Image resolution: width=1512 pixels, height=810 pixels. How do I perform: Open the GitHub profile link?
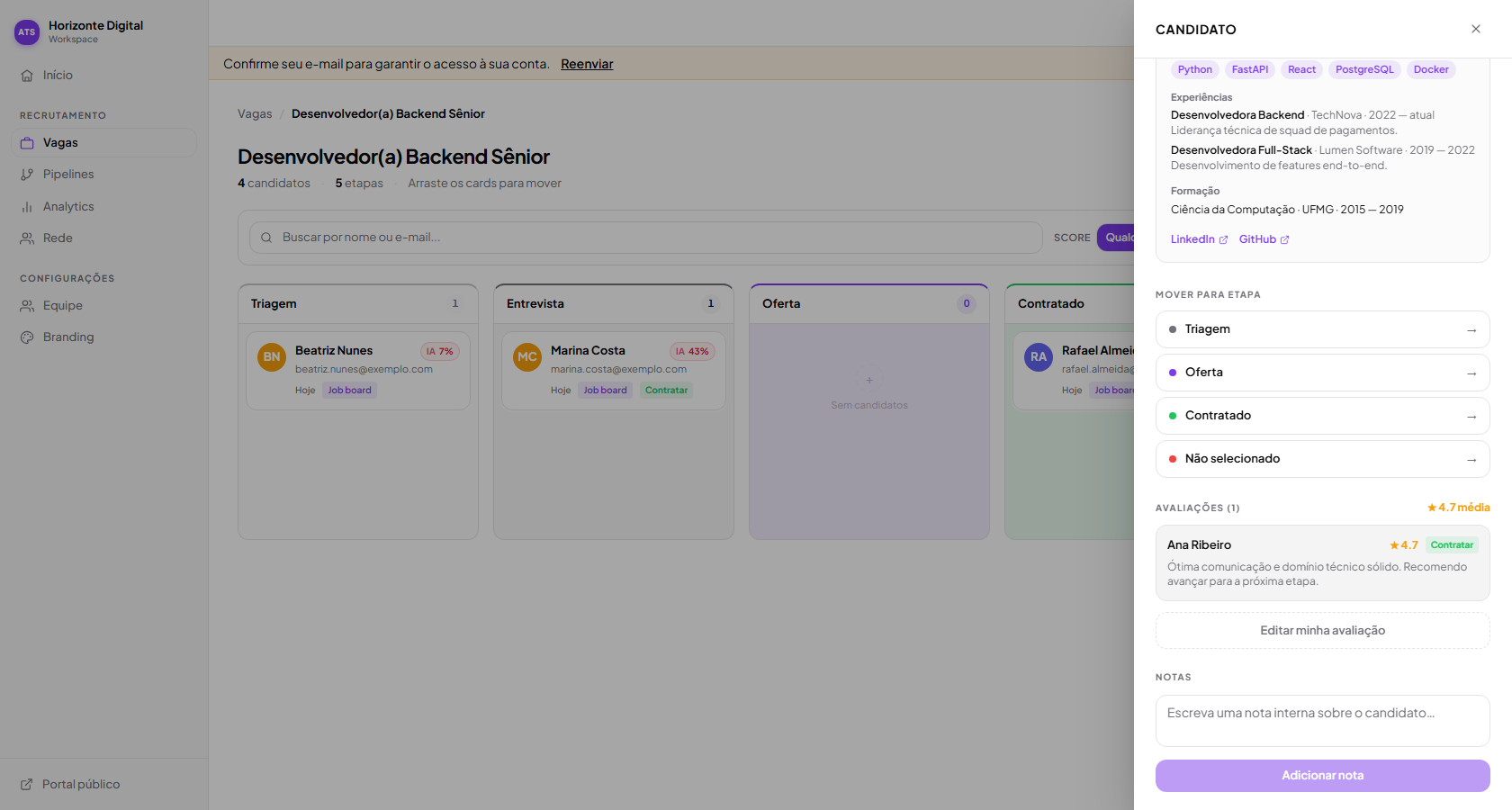point(1264,239)
